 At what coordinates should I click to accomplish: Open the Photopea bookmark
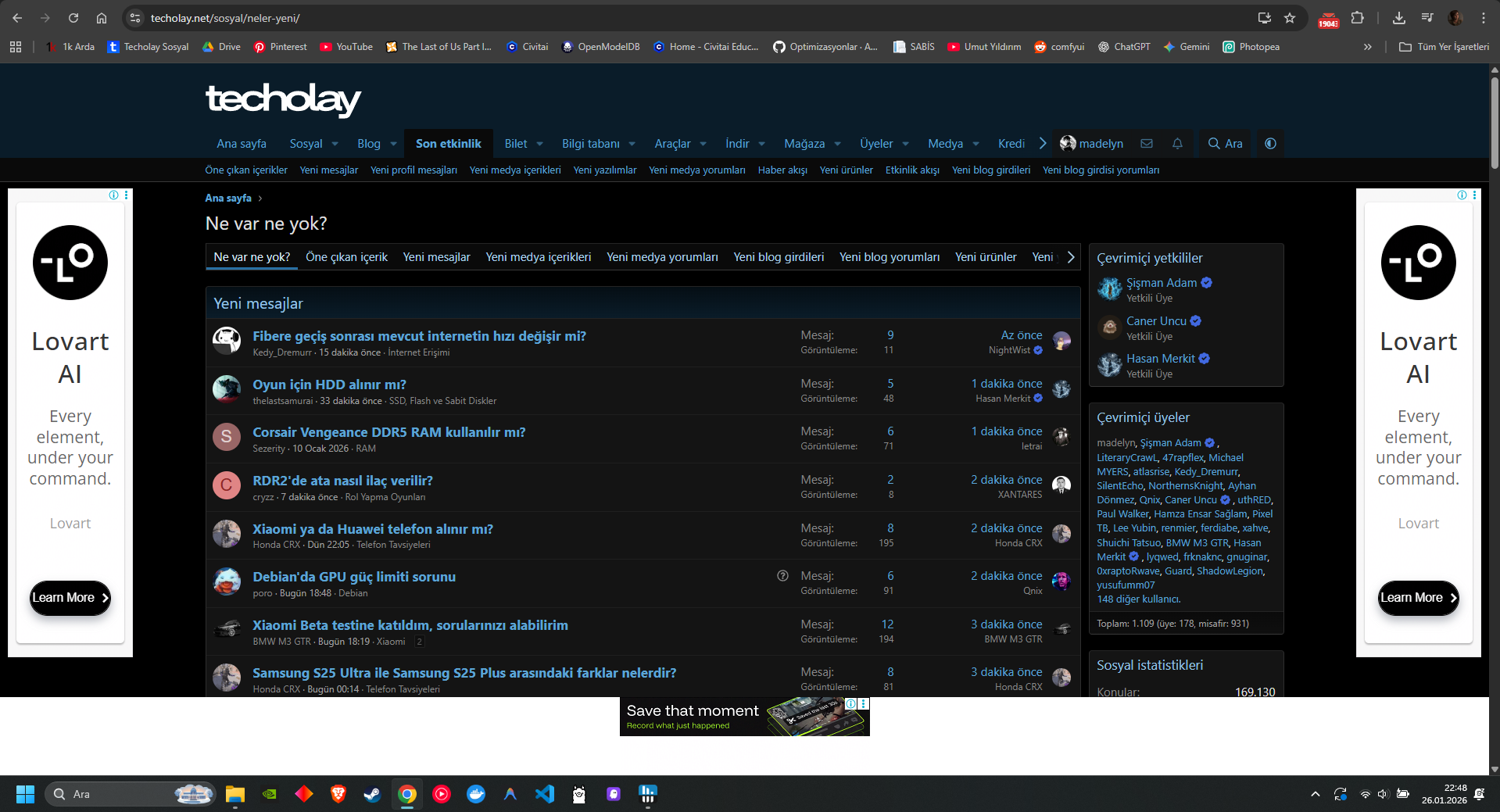[x=1251, y=47]
